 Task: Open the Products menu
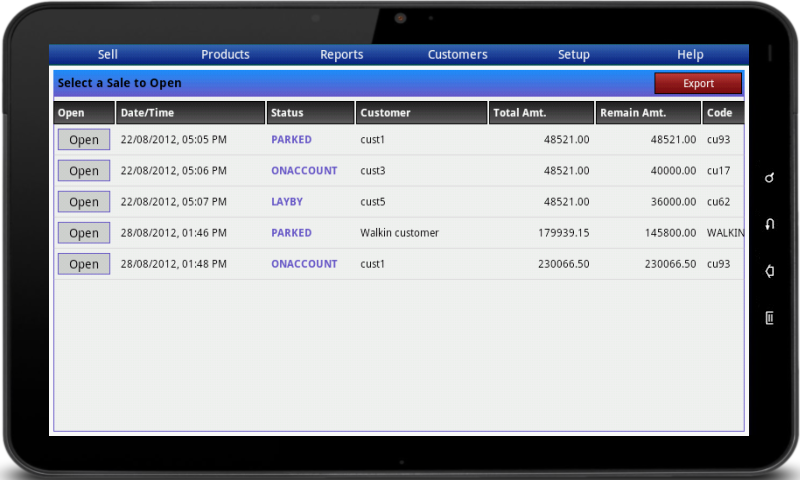click(x=225, y=55)
